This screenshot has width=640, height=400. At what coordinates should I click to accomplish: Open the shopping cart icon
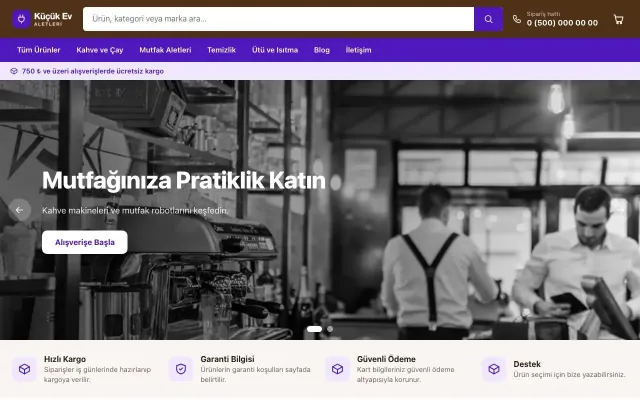coord(618,19)
